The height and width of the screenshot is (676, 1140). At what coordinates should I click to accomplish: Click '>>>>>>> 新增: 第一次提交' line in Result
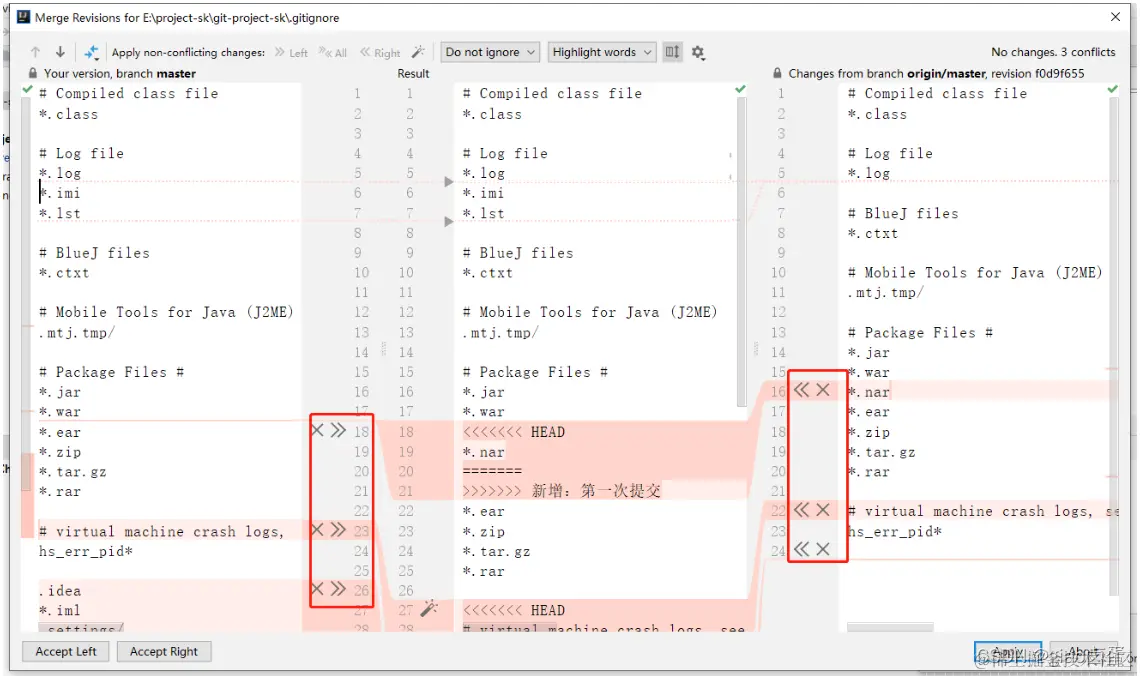561,491
